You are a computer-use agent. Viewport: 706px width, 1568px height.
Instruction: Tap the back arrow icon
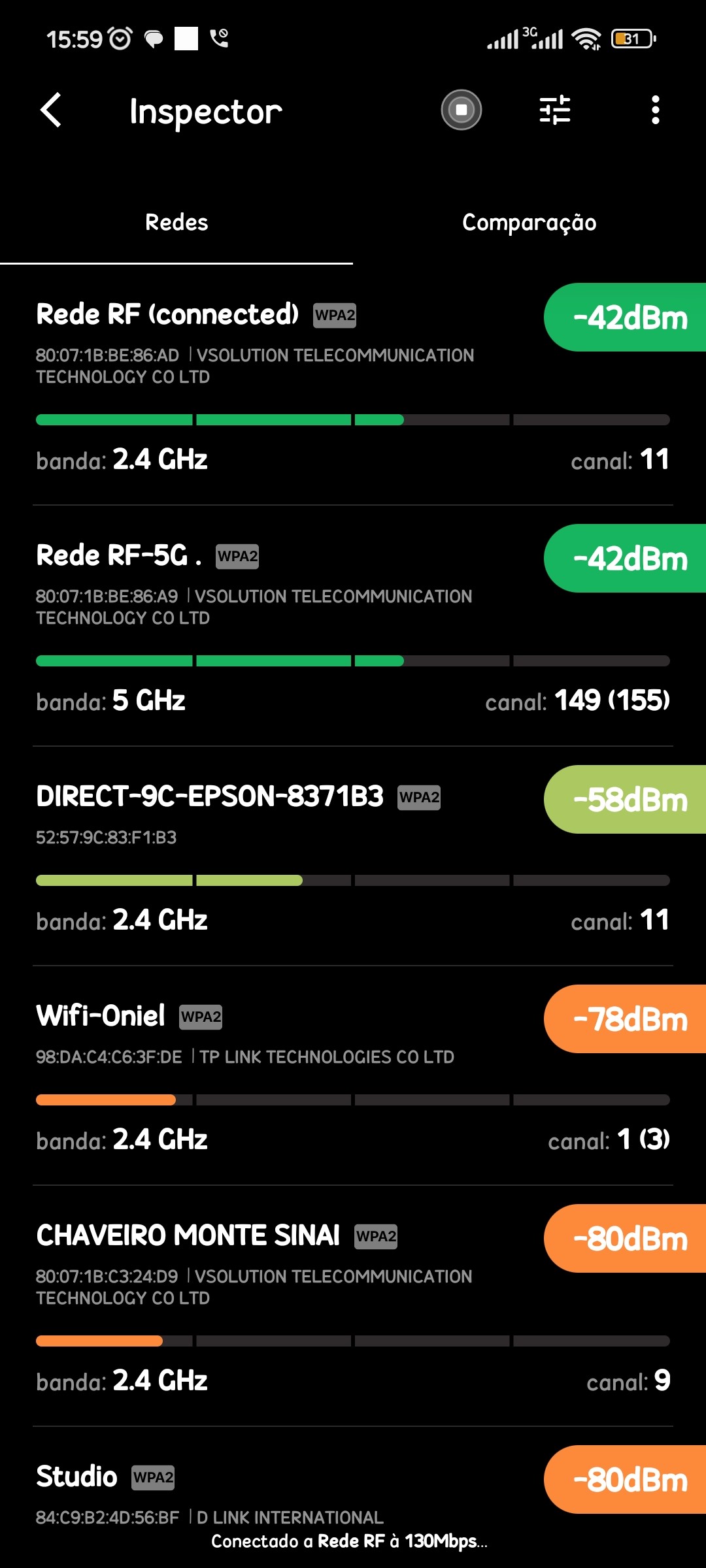[51, 110]
